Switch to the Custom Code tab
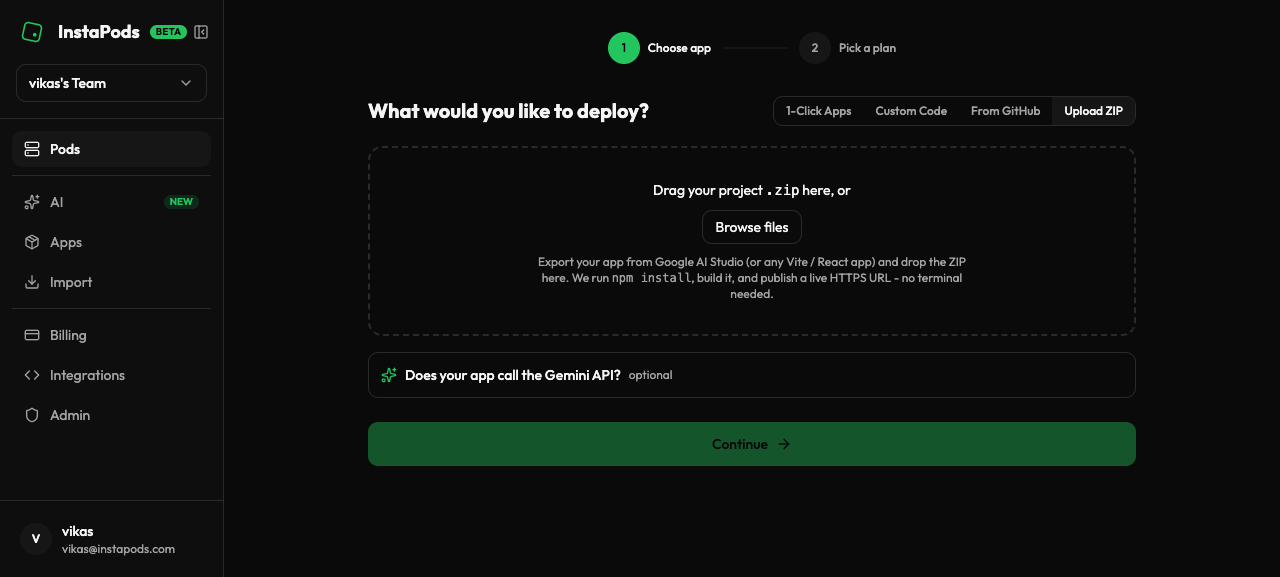1280x577 pixels. click(911, 111)
